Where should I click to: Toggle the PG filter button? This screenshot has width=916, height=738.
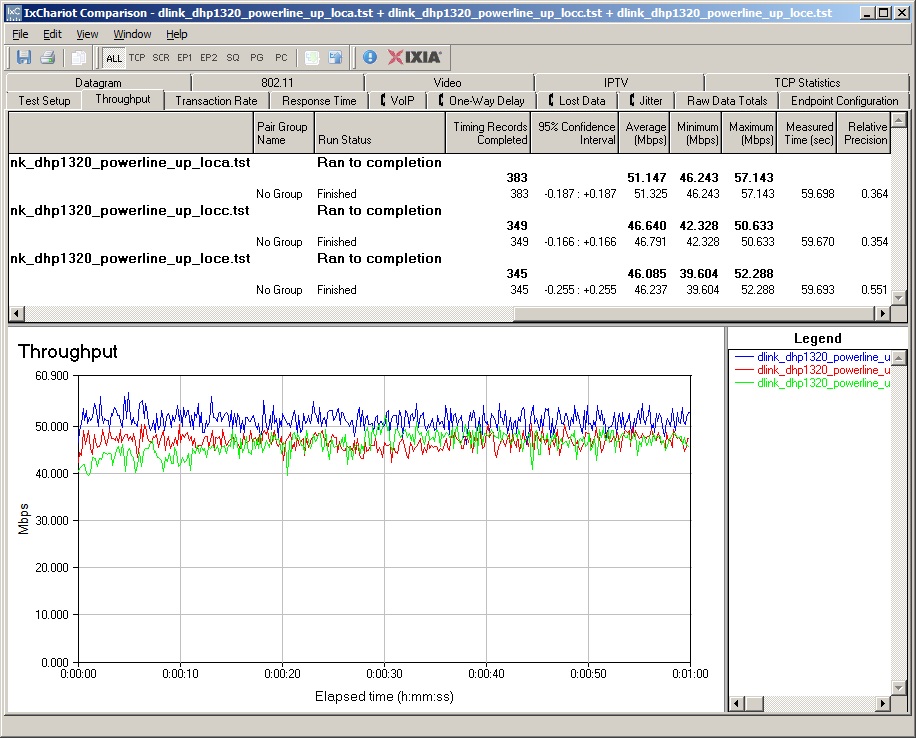point(256,57)
